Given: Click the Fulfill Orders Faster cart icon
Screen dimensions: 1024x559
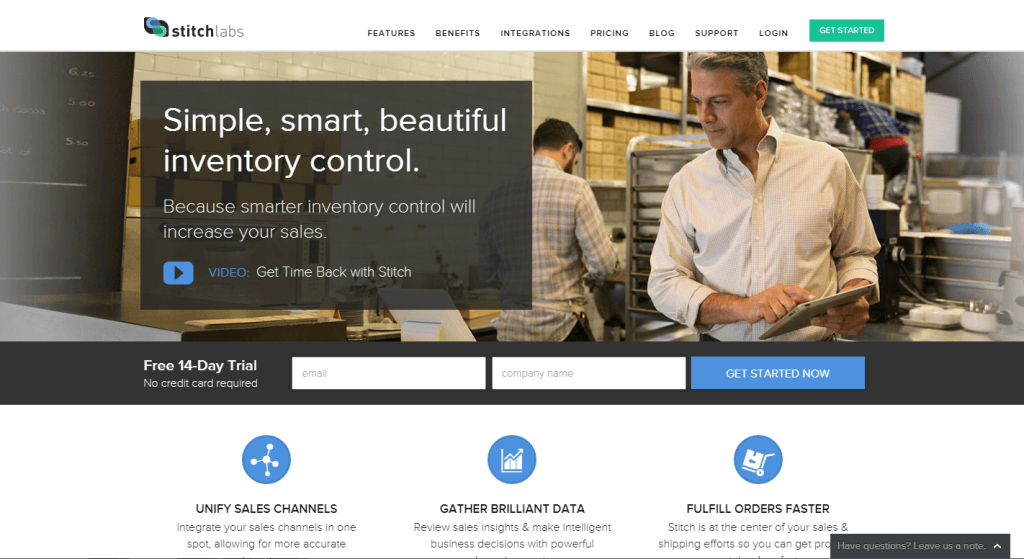Looking at the screenshot, I should 758,460.
